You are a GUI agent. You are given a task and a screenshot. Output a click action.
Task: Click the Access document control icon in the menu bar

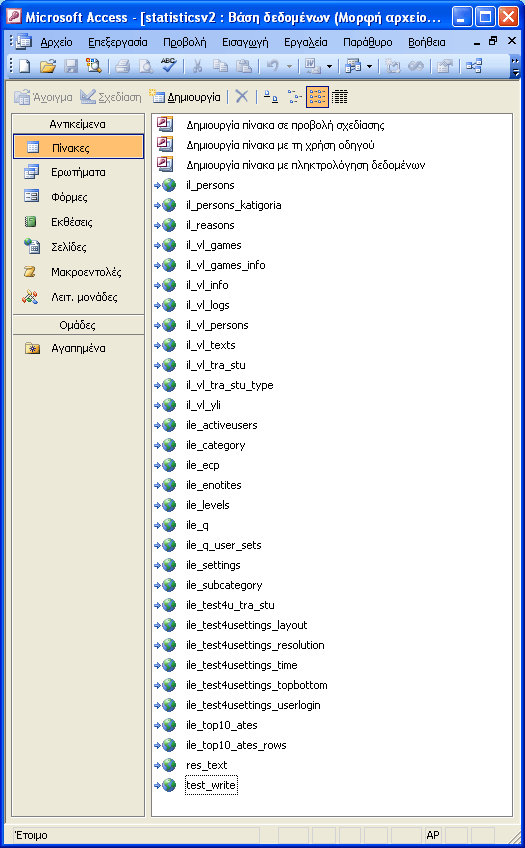coord(23,42)
